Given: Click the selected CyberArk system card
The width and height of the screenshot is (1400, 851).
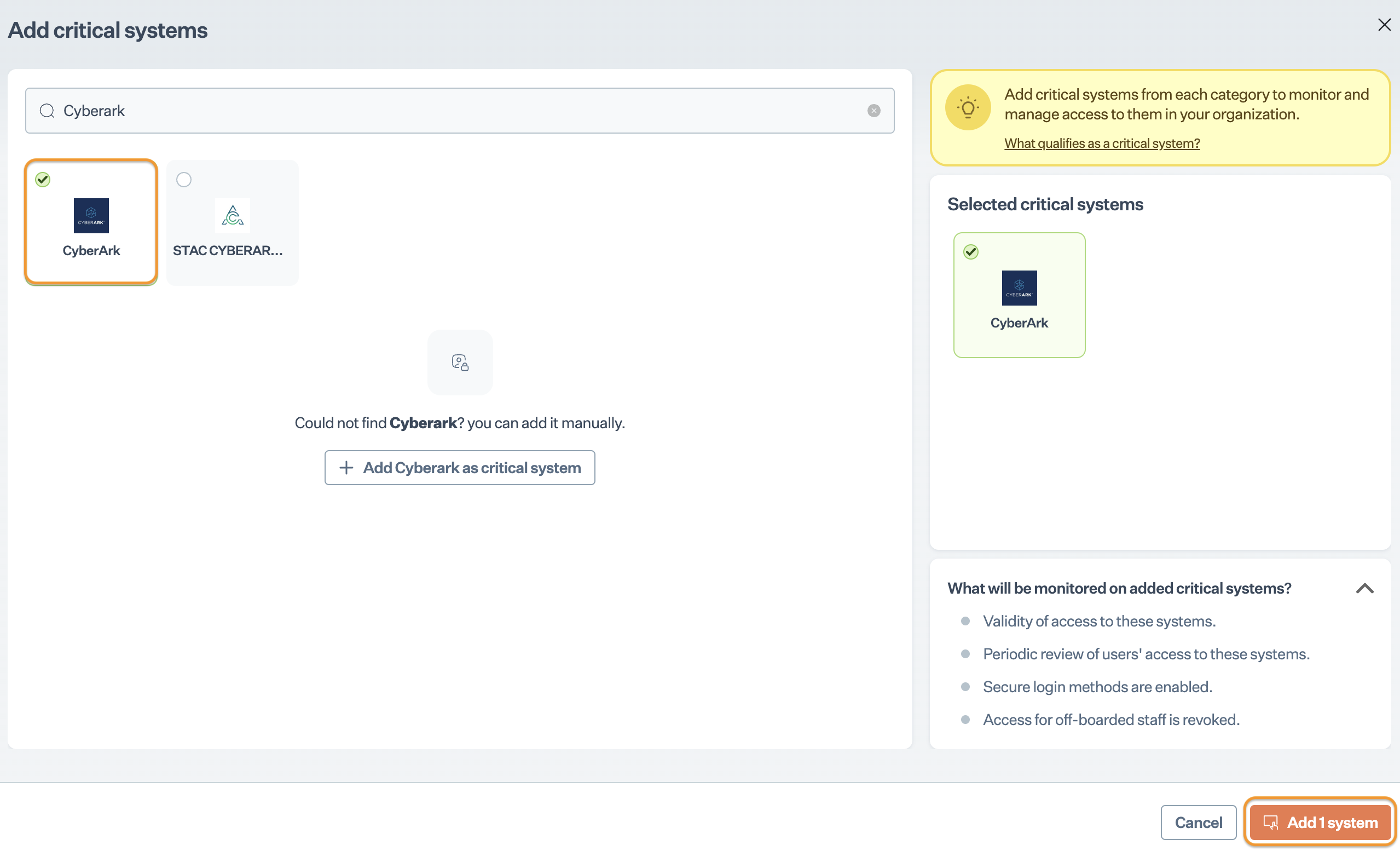Looking at the screenshot, I should point(1019,324).
